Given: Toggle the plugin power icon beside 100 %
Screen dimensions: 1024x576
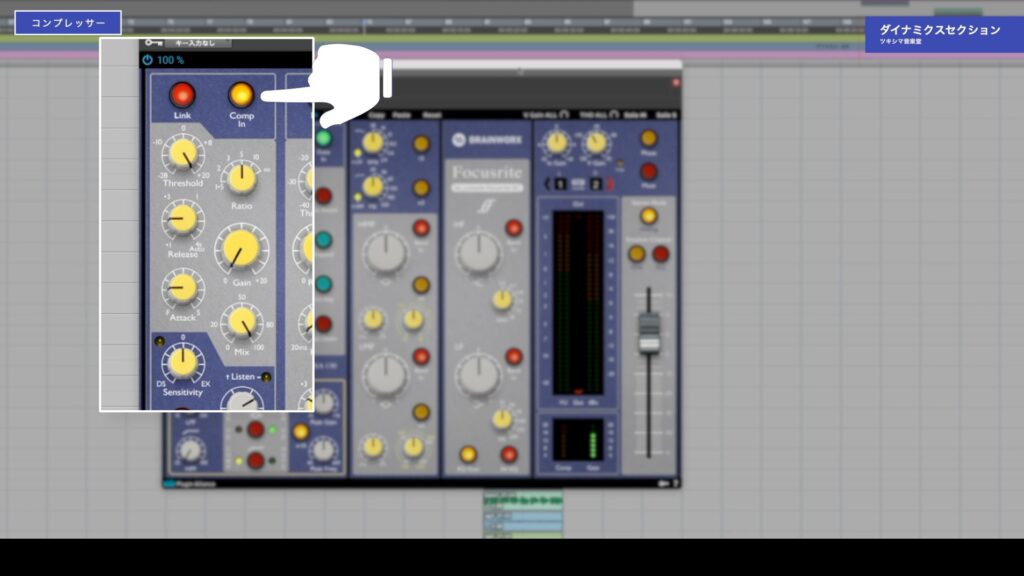Looking at the screenshot, I should (148, 60).
